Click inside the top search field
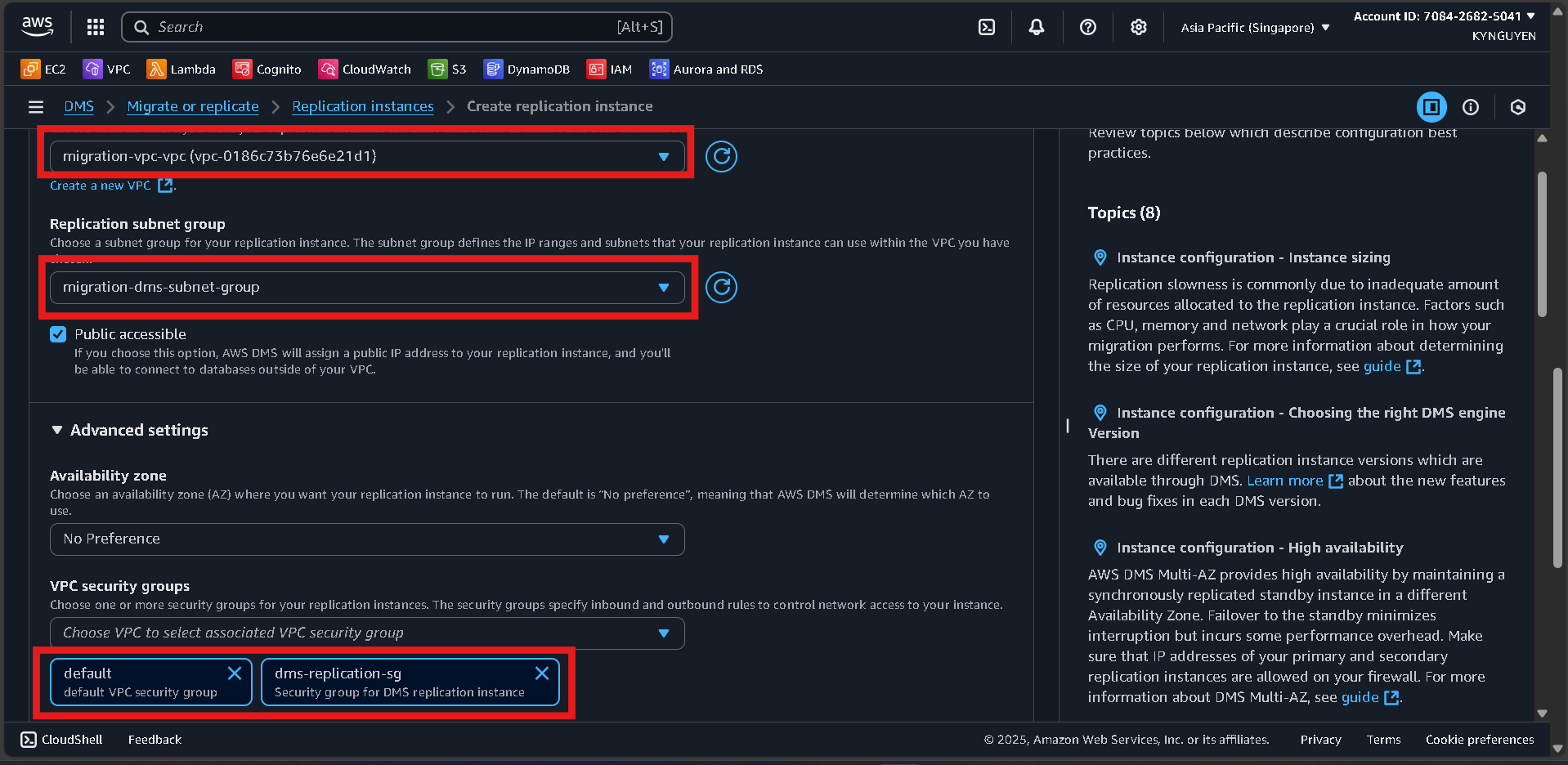The height and width of the screenshot is (765, 1568). (x=397, y=26)
